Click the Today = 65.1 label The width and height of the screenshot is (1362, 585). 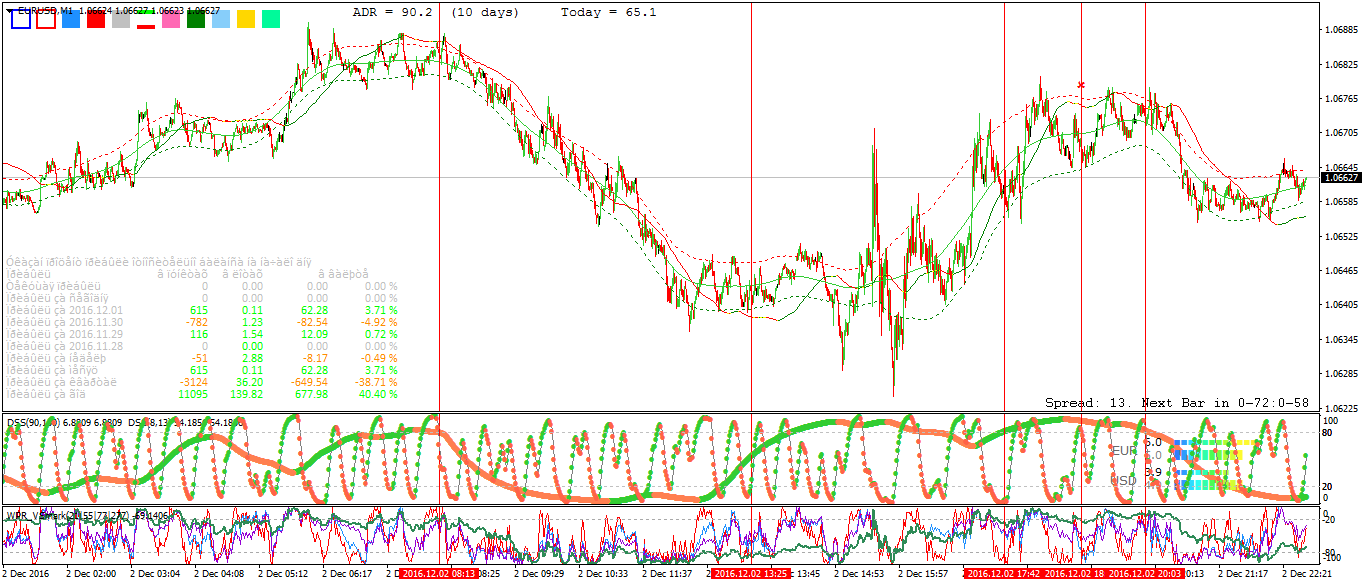pos(608,12)
